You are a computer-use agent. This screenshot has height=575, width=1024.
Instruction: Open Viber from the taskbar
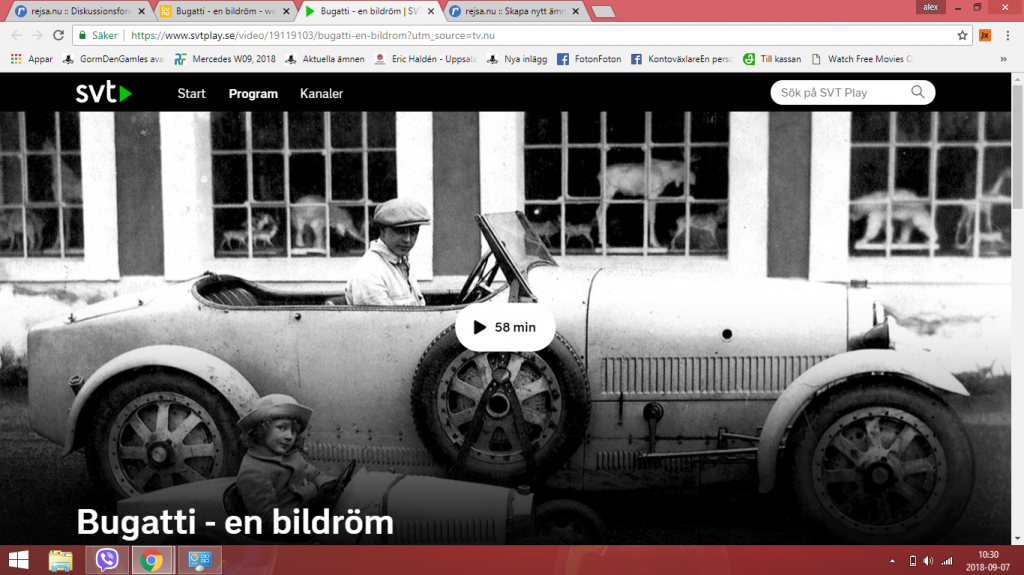click(x=107, y=561)
